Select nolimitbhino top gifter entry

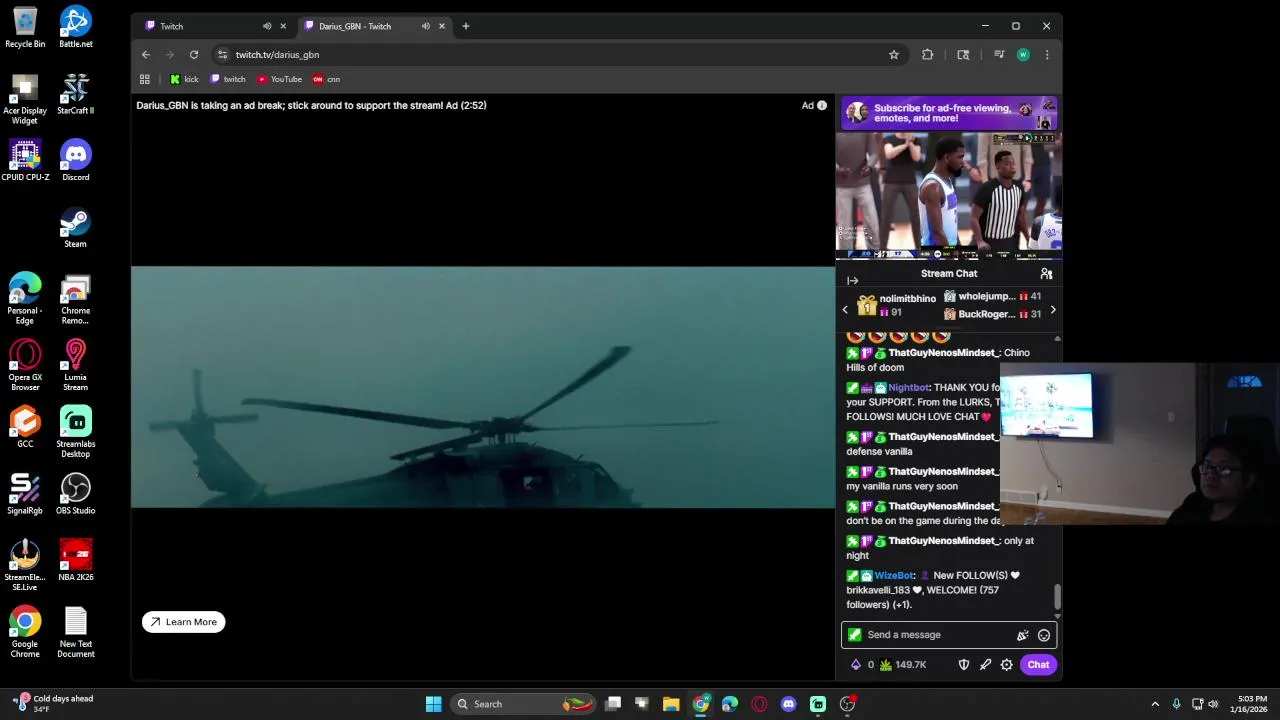click(897, 305)
